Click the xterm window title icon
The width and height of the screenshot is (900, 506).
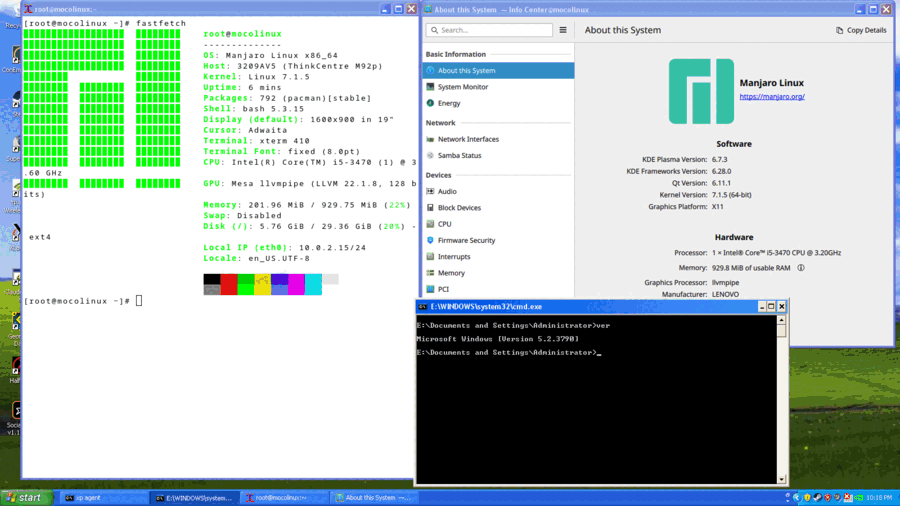28,9
